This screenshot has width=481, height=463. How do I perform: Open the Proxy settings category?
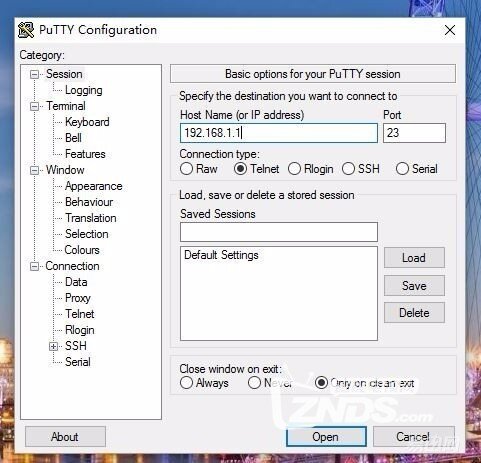pyautogui.click(x=78, y=298)
